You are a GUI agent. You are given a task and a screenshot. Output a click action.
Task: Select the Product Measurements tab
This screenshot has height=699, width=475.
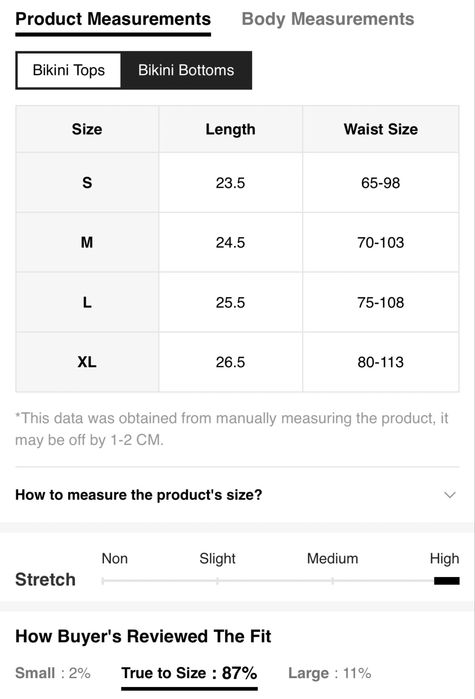(113, 19)
